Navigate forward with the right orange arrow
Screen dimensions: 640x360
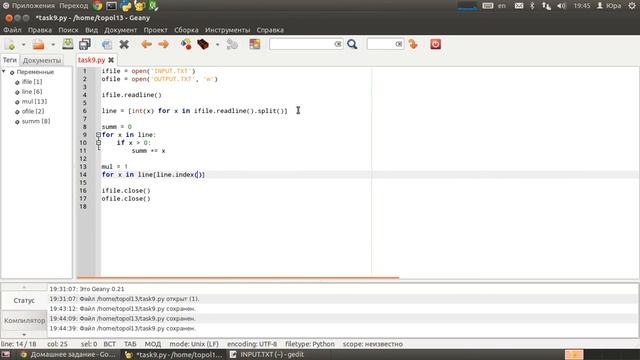click(163, 44)
